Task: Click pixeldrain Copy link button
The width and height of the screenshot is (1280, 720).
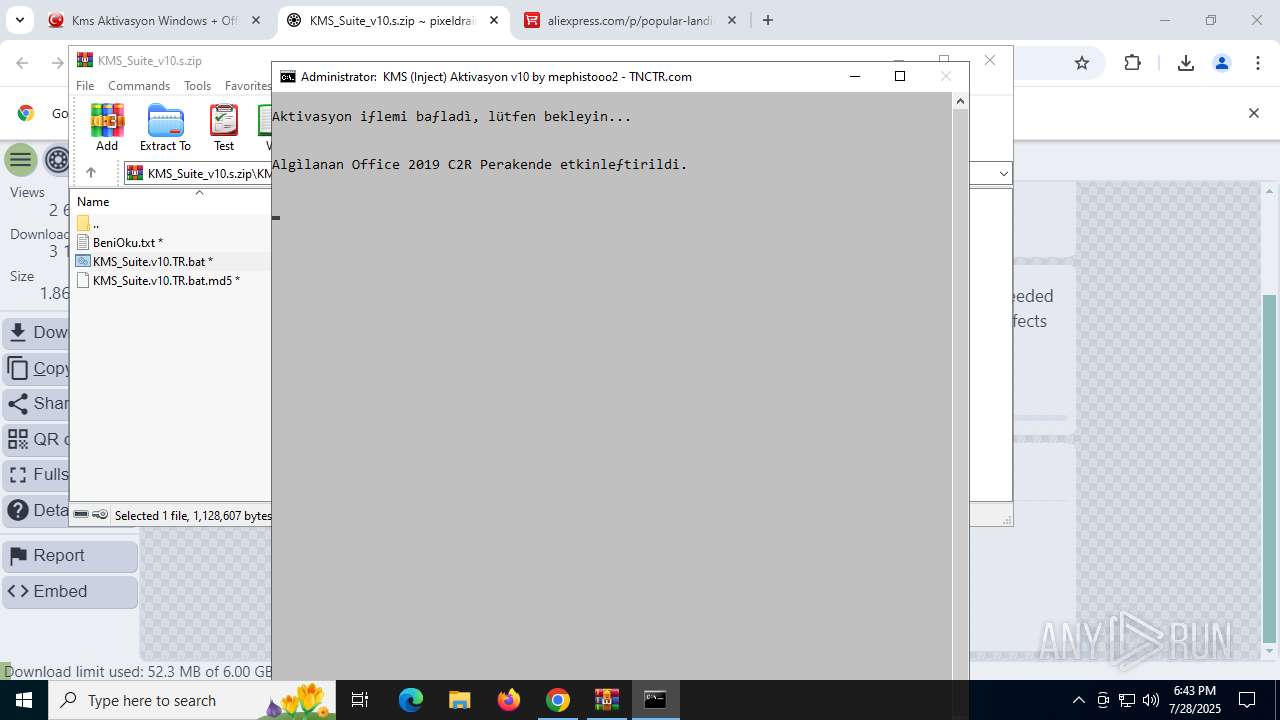Action: [37, 368]
